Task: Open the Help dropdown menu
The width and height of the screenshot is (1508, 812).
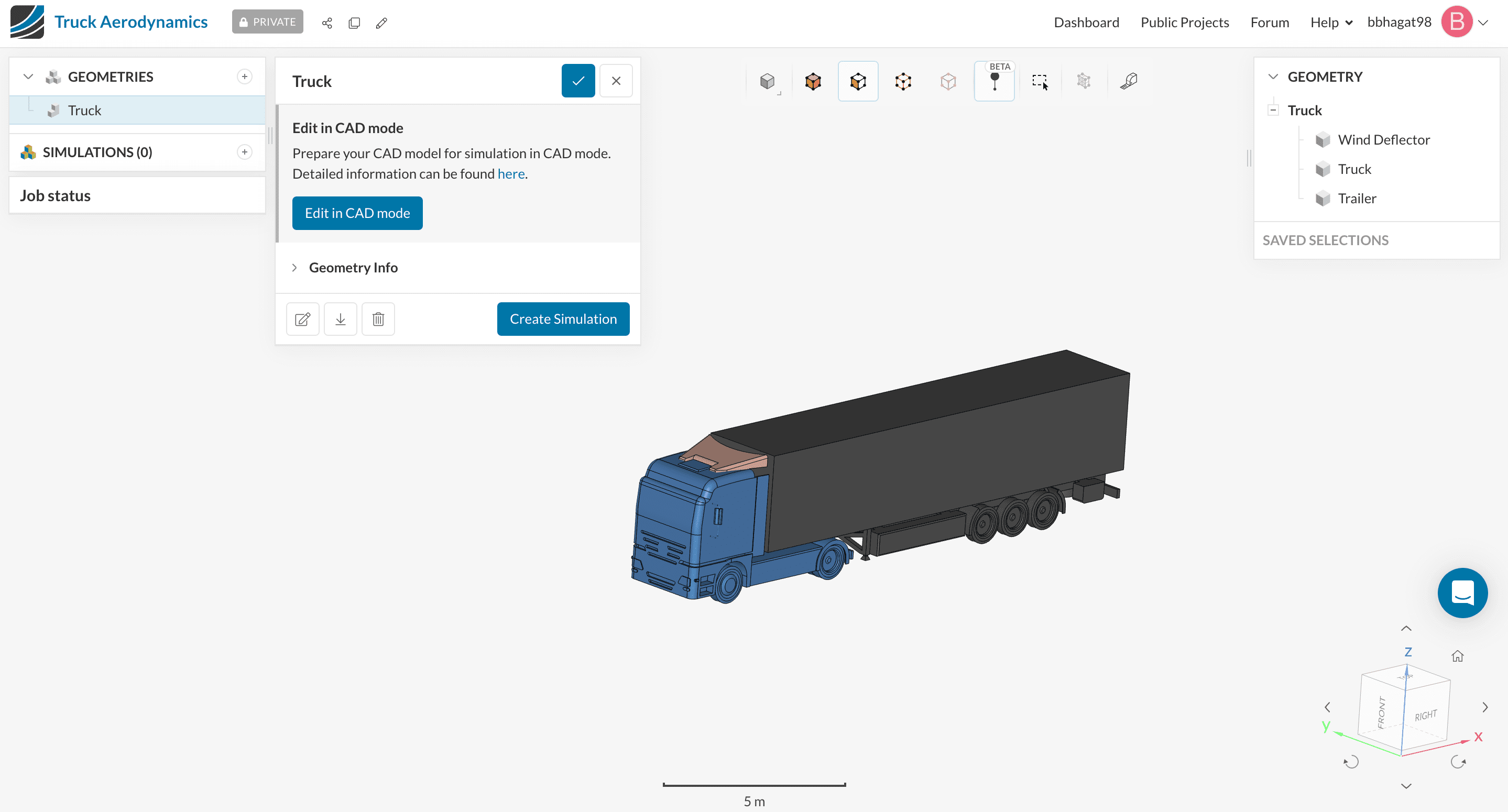Action: [1330, 22]
